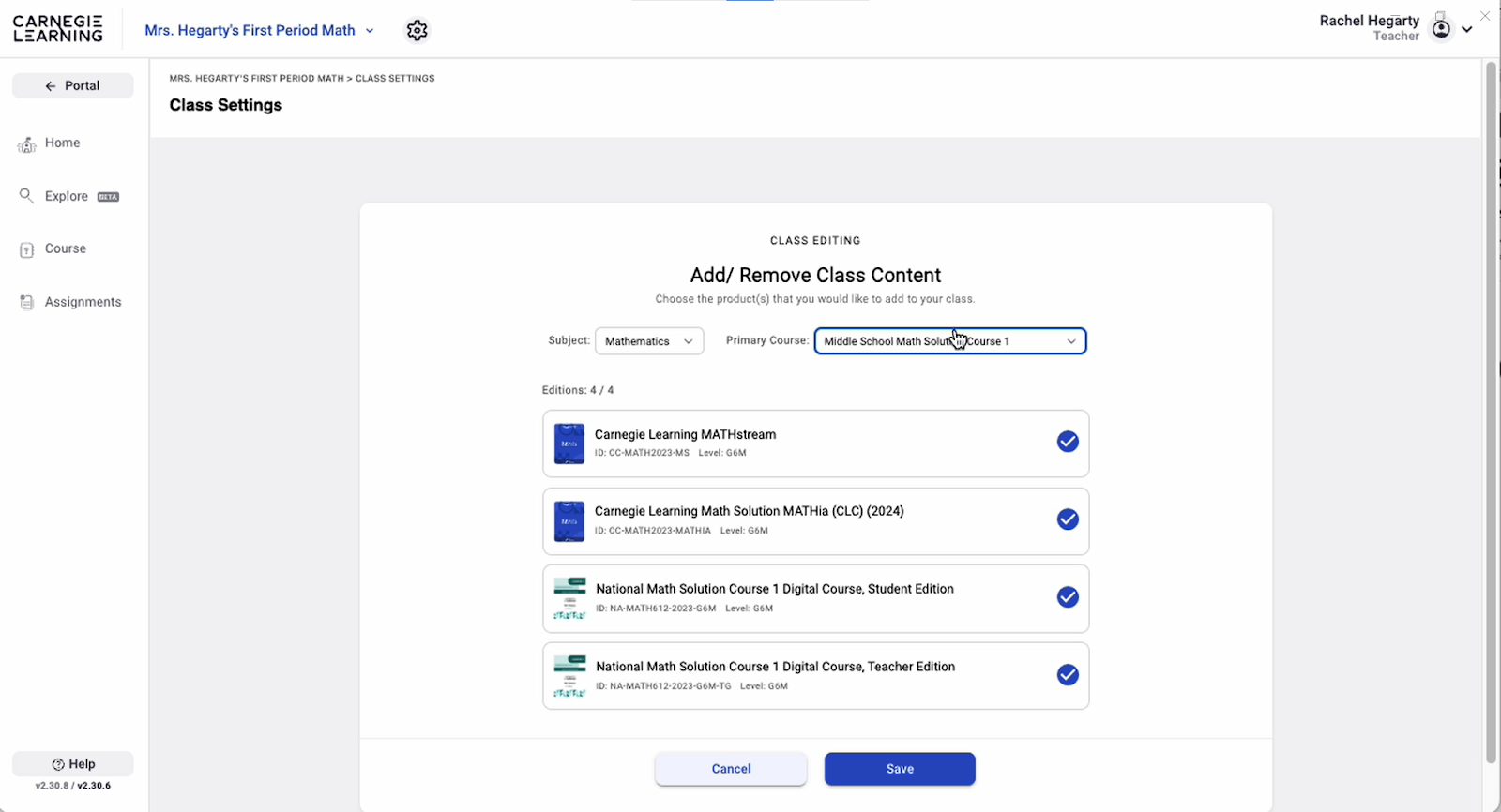Click 'ID: NA-MATH612-2023-G6M-TG' text

pos(663,686)
